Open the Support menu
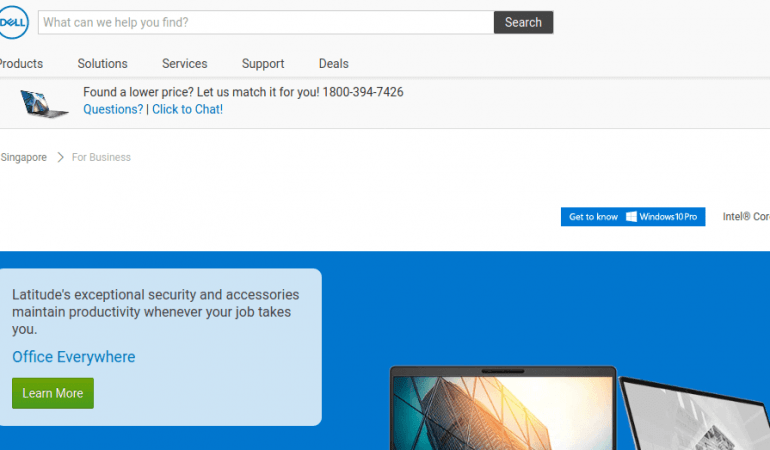The image size is (770, 450). (x=263, y=64)
